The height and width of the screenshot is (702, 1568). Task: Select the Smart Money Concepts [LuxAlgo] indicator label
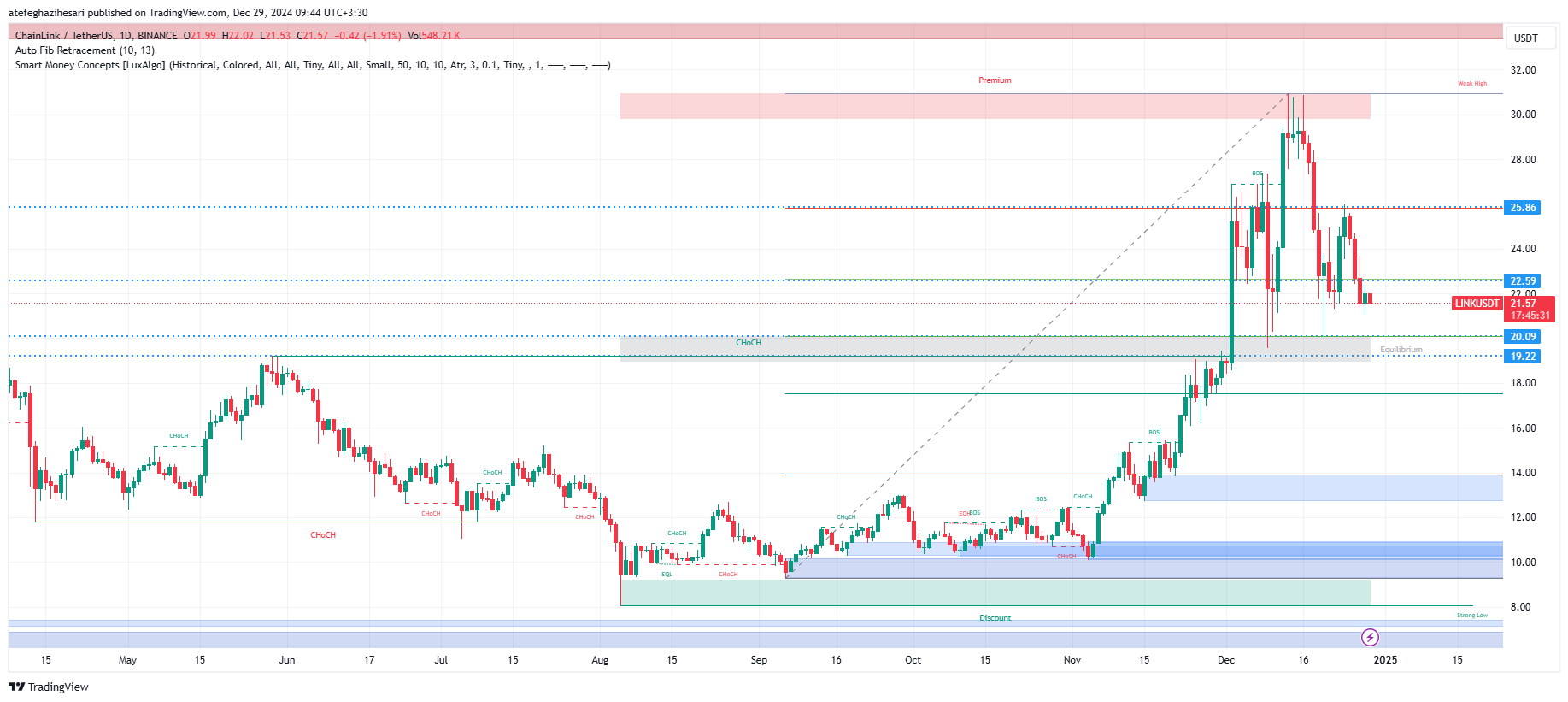point(313,65)
